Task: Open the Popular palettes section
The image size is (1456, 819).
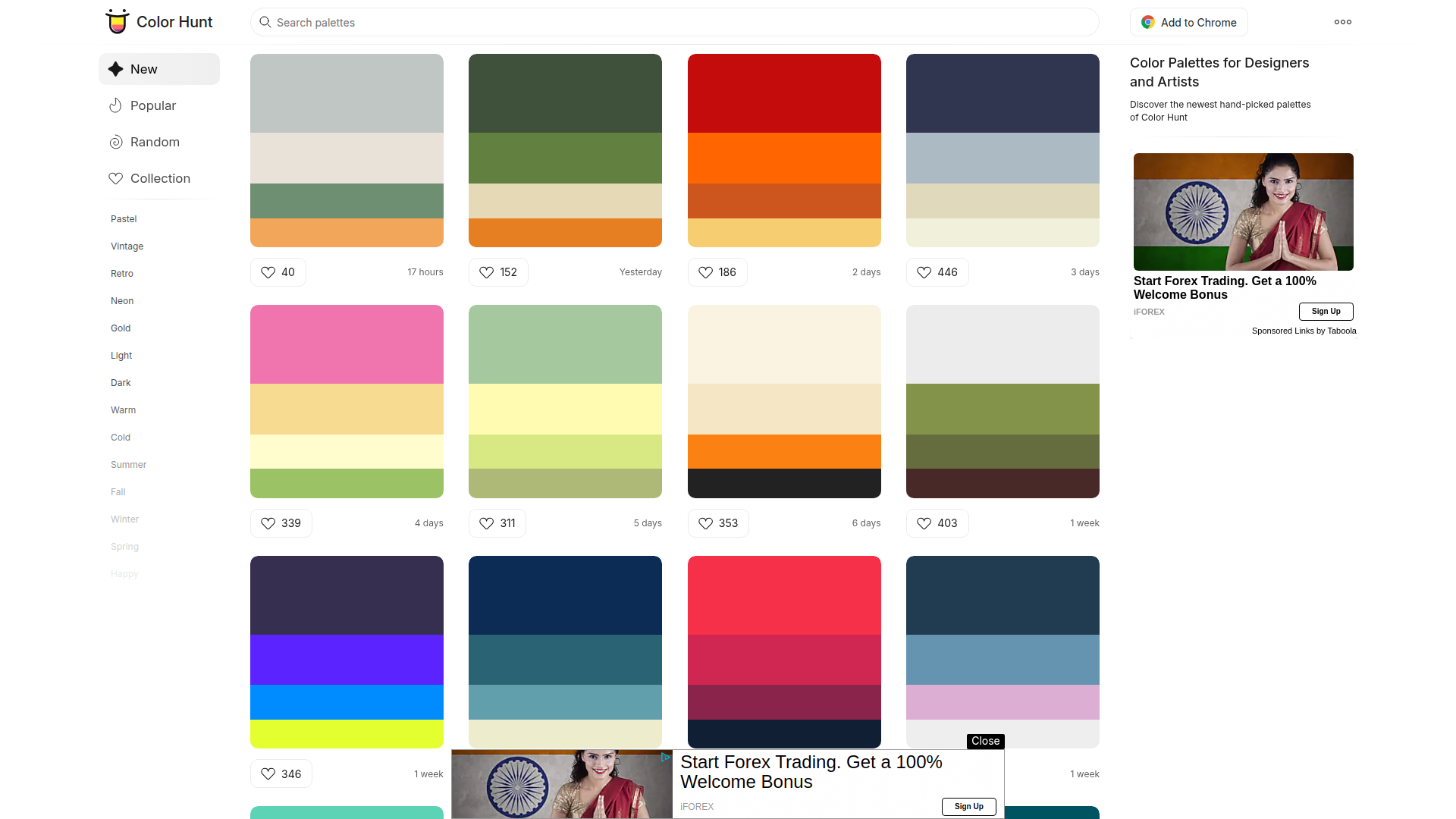Action: click(159, 105)
